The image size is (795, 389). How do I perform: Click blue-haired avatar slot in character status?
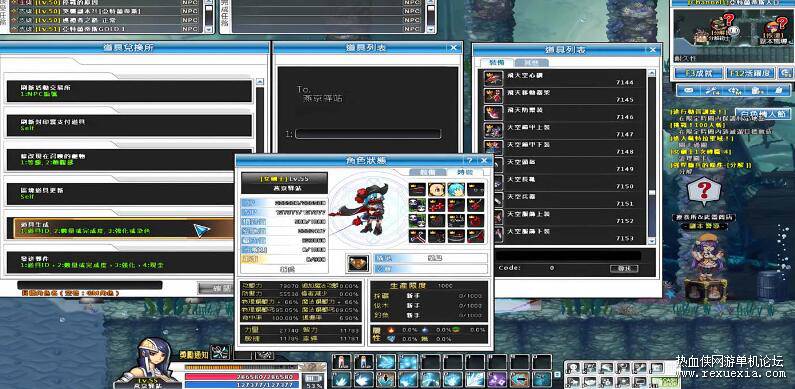click(x=456, y=190)
